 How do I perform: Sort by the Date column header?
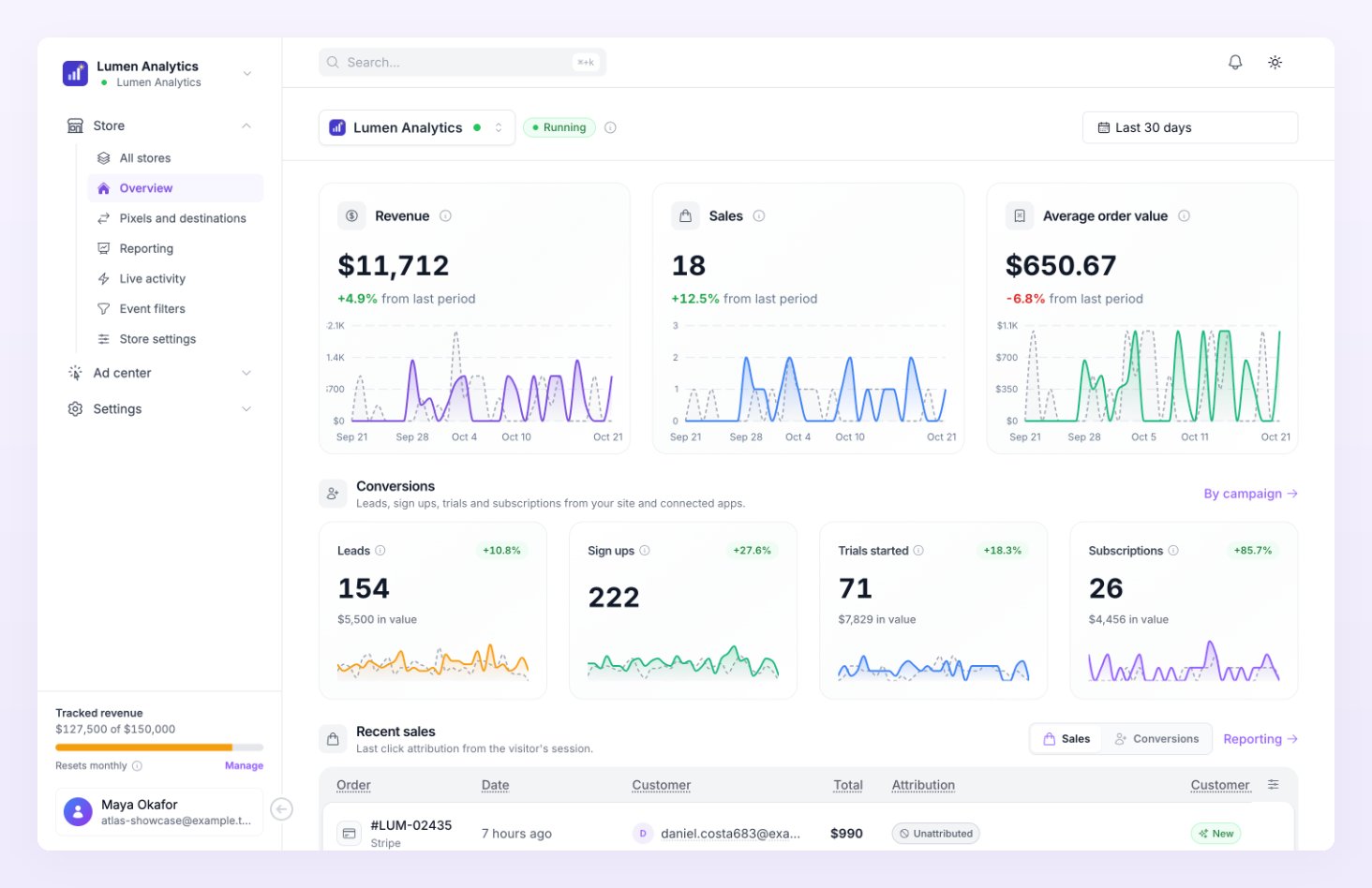click(x=495, y=785)
